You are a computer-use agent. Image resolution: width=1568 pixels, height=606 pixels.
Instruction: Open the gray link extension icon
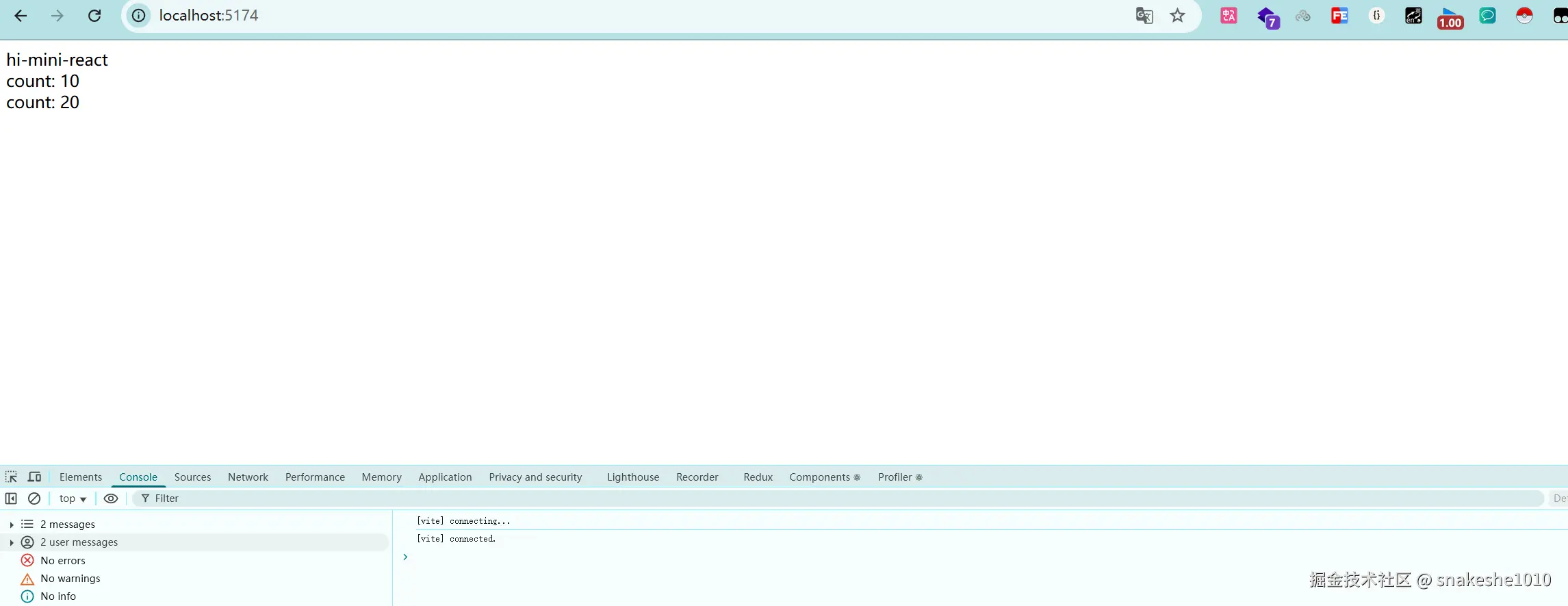1303,16
